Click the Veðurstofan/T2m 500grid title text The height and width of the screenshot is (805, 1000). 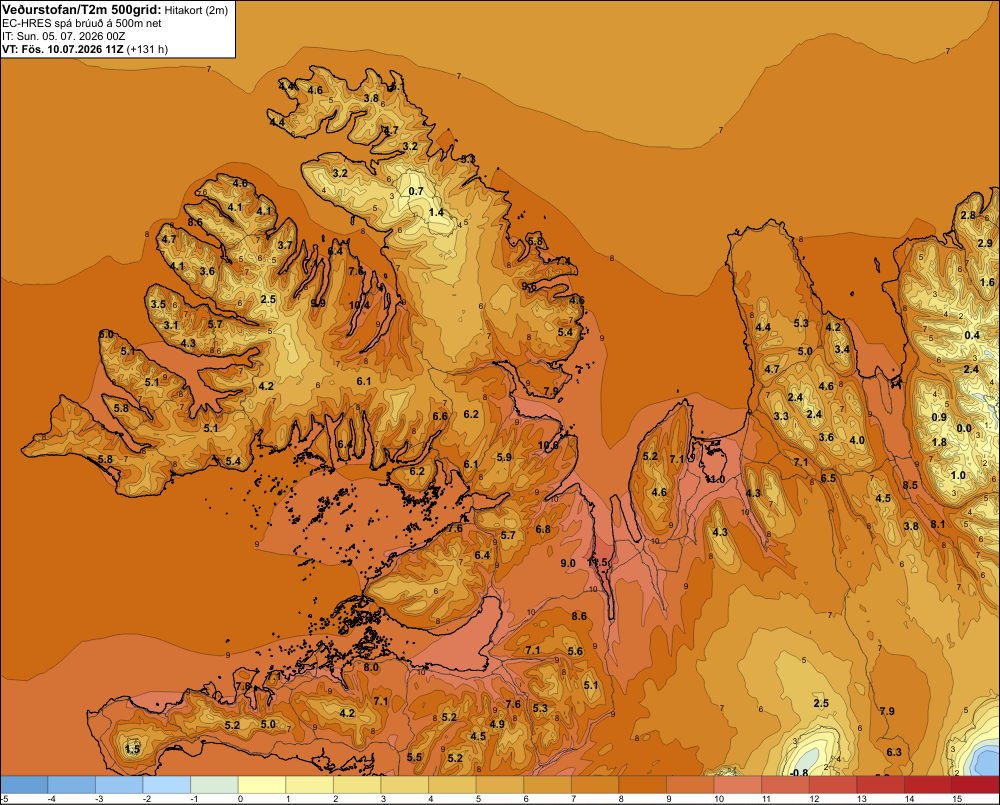pos(82,10)
